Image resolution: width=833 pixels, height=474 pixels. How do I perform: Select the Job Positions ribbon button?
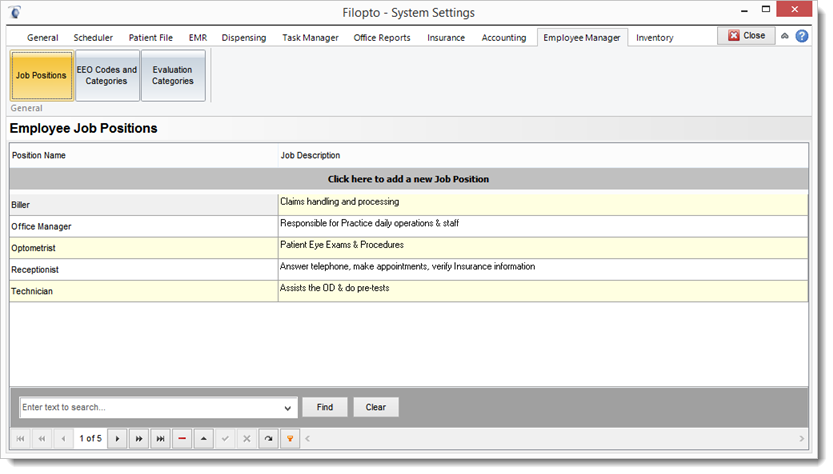click(41, 75)
